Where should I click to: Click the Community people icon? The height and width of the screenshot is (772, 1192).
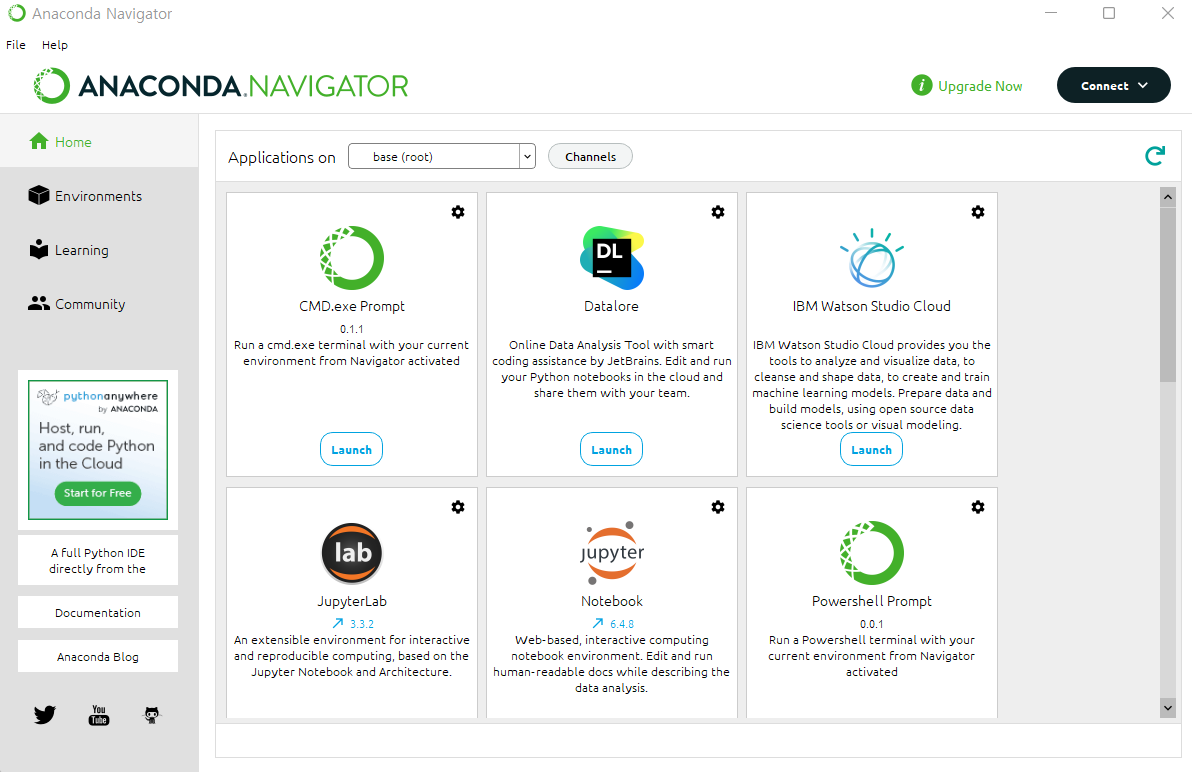pyautogui.click(x=39, y=303)
